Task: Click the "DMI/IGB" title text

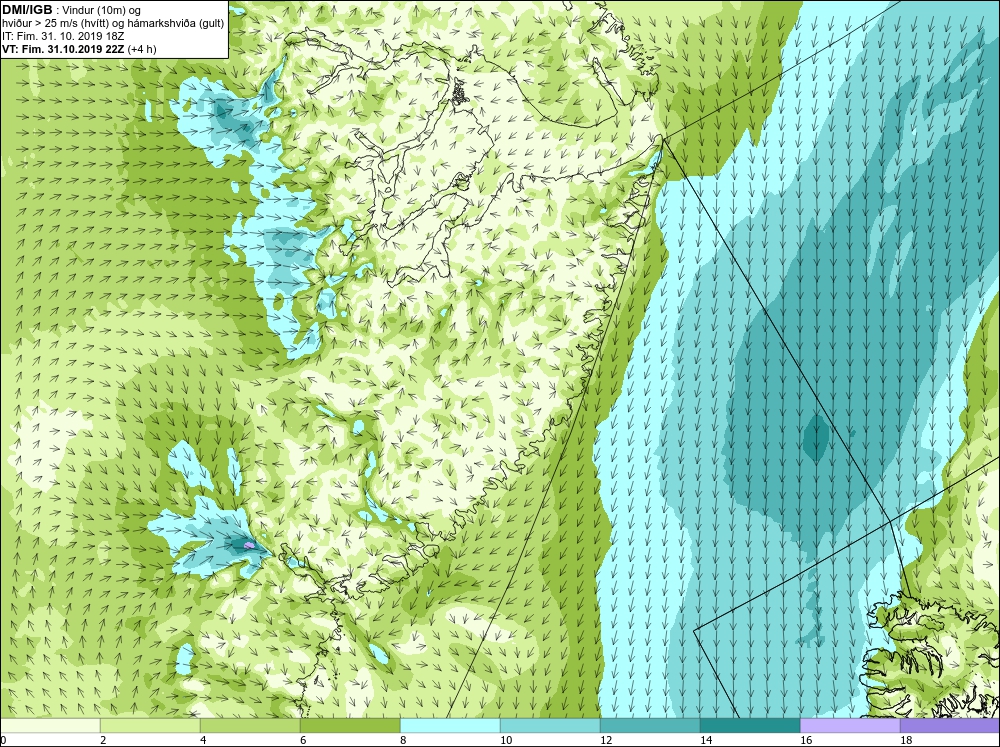Action: pos(27,10)
